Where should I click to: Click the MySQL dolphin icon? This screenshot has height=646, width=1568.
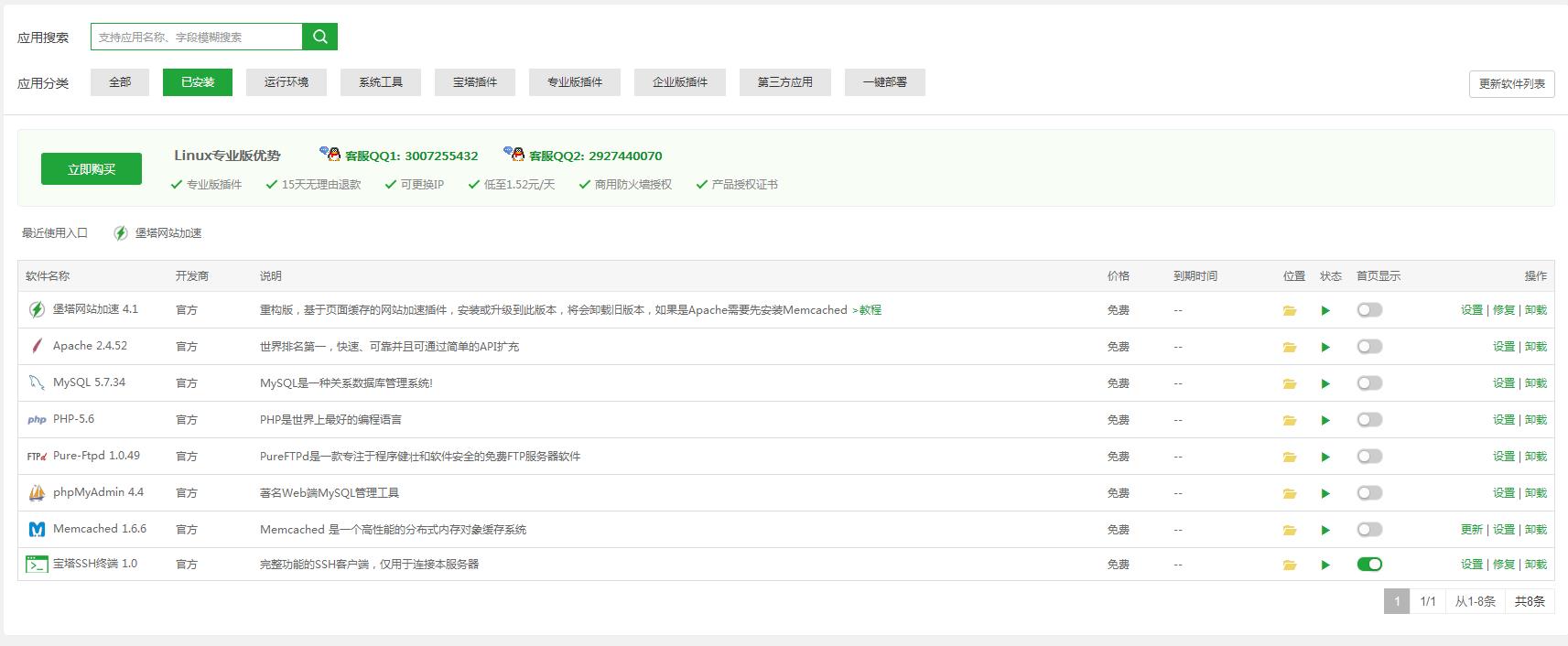pyautogui.click(x=37, y=382)
